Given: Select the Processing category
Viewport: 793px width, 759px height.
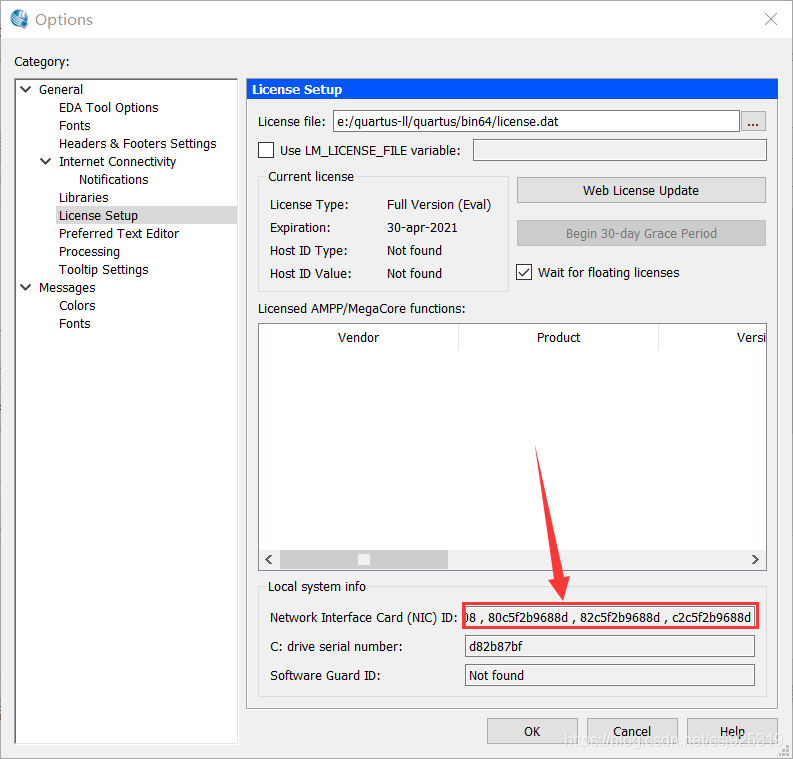Looking at the screenshot, I should [x=89, y=251].
